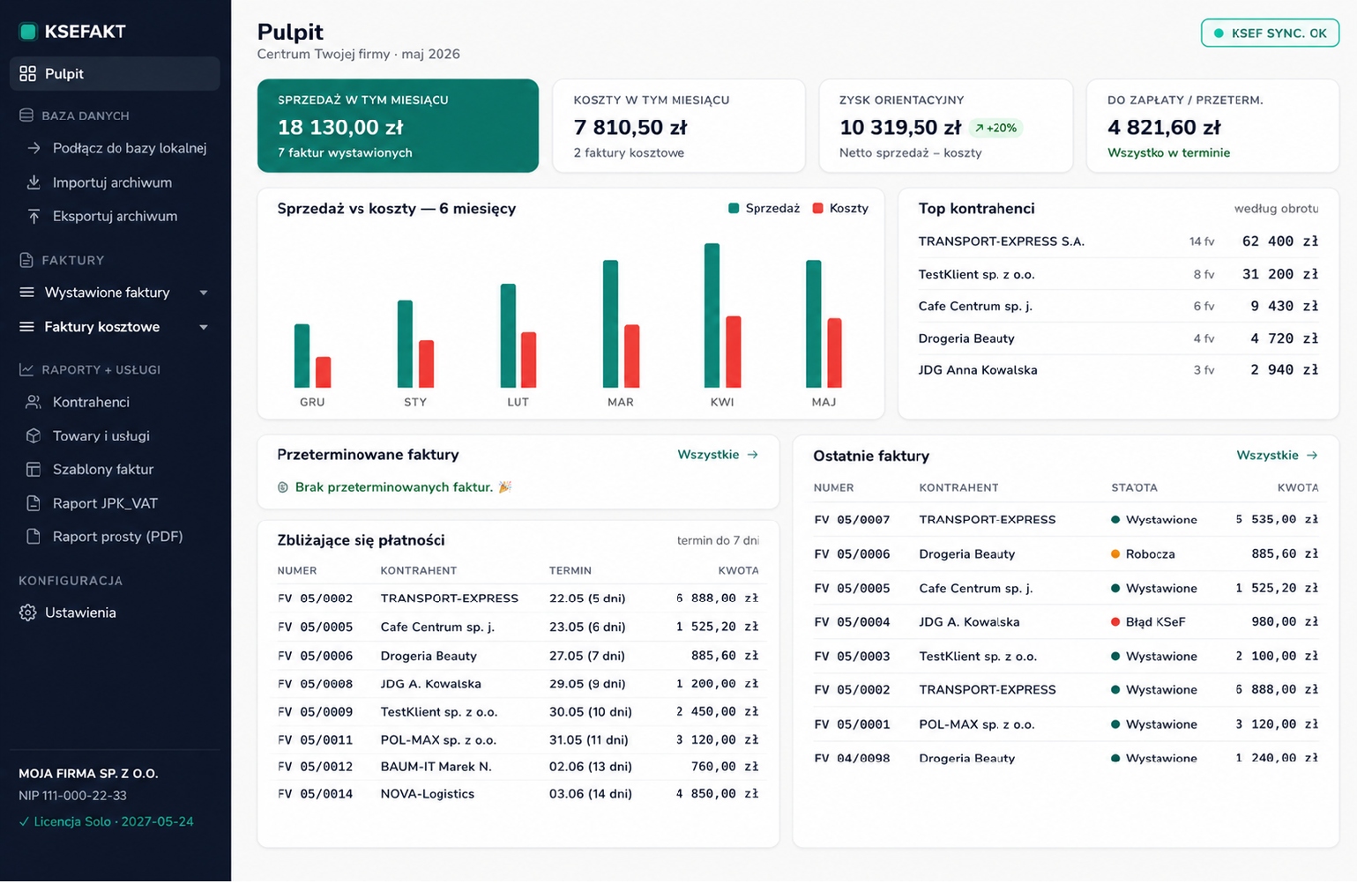Click the orange Robocza status dot
The width and height of the screenshot is (1372, 891).
coord(1115,554)
